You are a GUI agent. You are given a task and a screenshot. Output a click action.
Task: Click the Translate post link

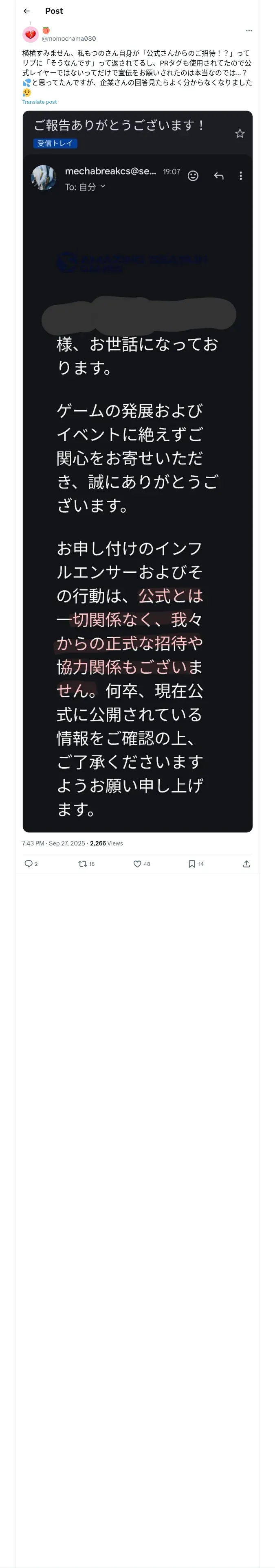[x=40, y=102]
